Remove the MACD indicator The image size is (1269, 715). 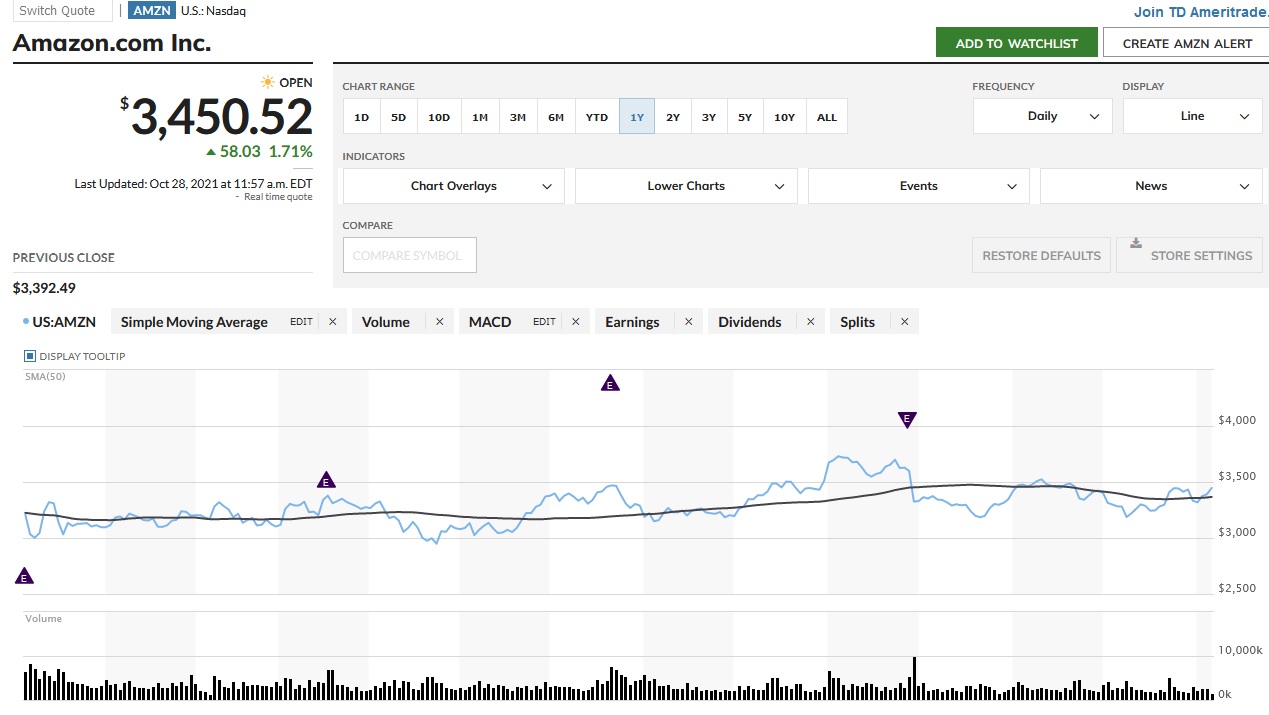pyautogui.click(x=575, y=322)
